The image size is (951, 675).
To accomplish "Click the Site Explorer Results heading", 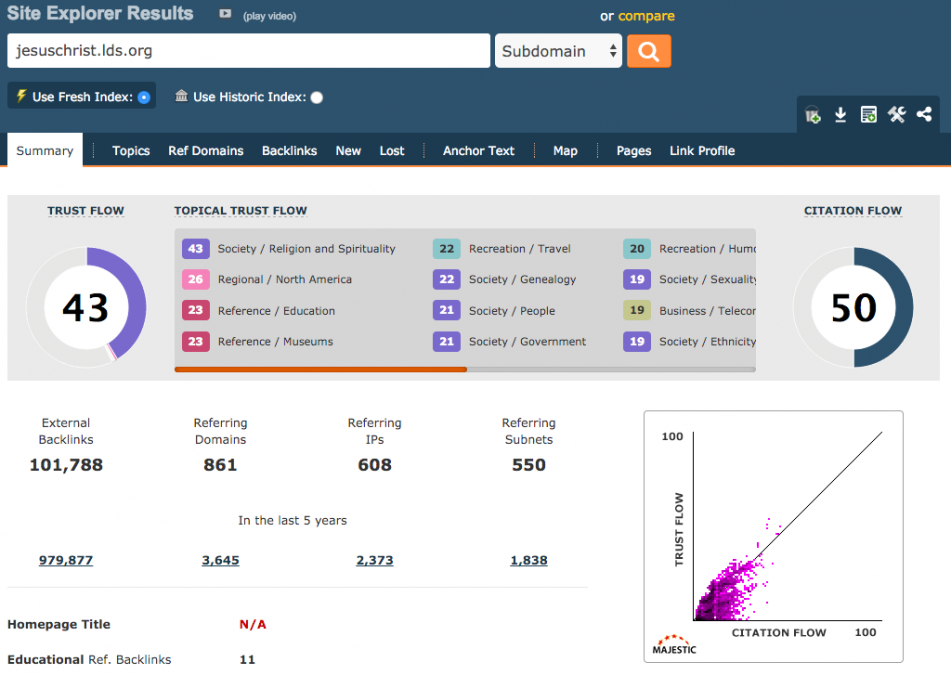I will click(x=100, y=13).
